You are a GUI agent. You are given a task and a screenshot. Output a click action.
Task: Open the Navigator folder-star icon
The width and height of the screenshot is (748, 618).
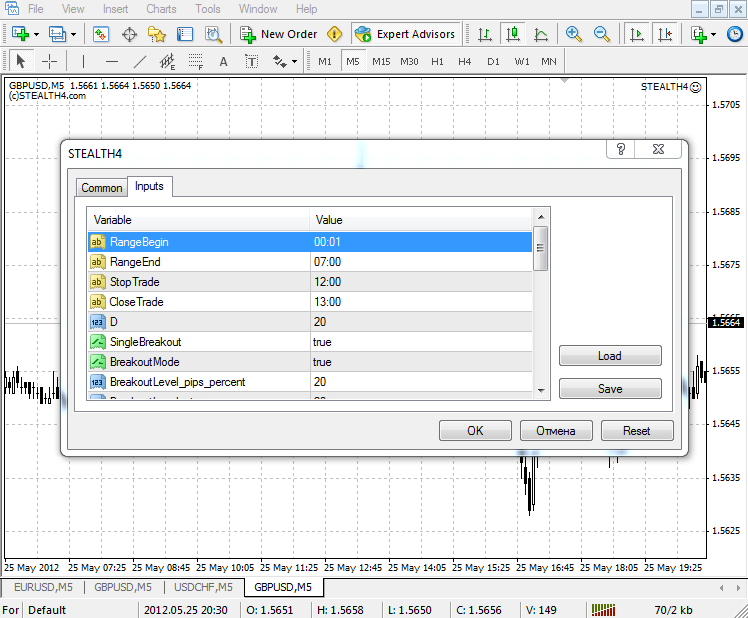coord(157,34)
